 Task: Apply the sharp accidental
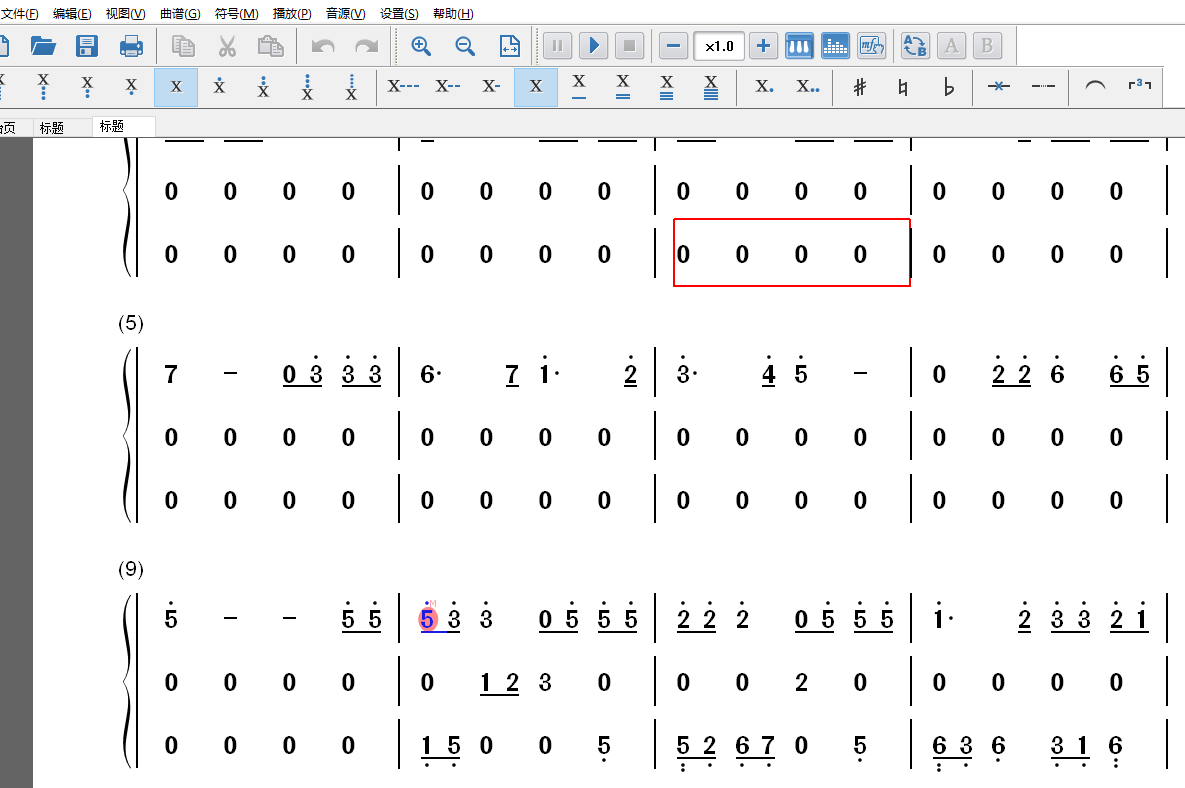[860, 87]
